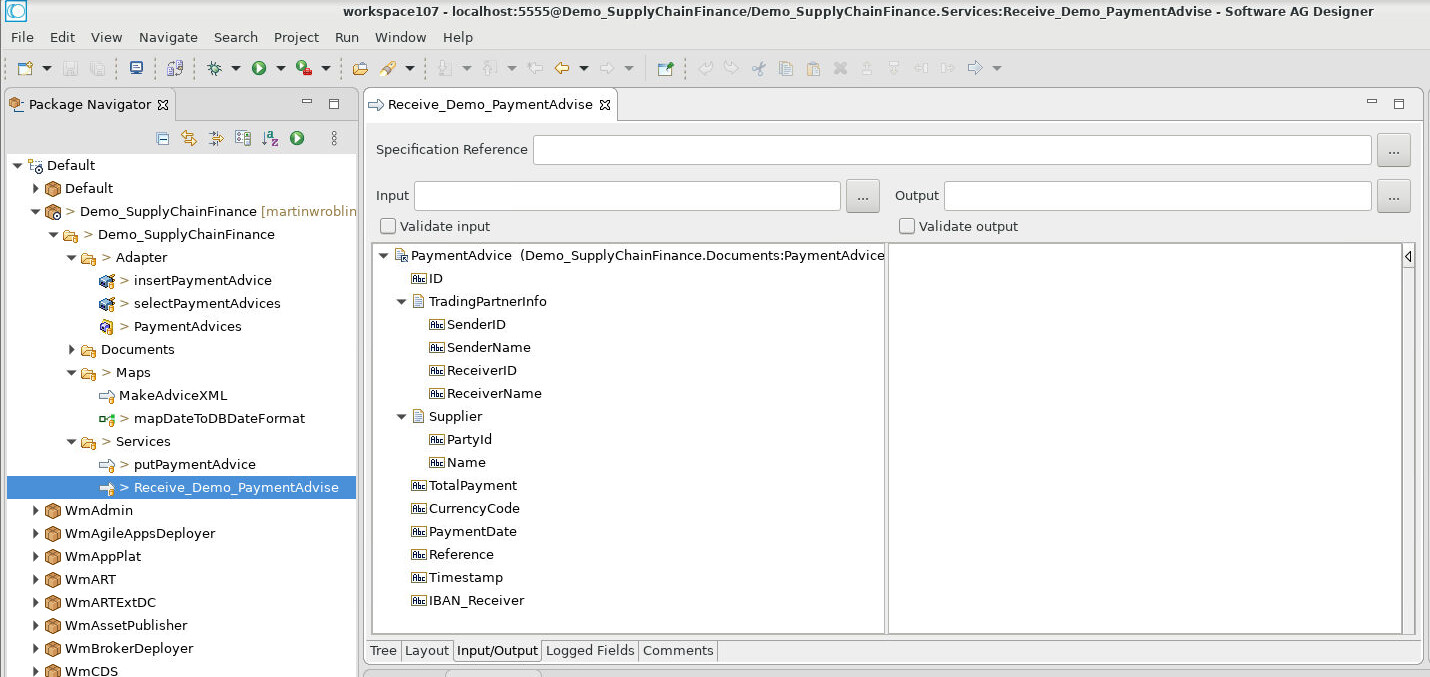Browse for Specification Reference
The height and width of the screenshot is (677, 1430).
point(1393,150)
